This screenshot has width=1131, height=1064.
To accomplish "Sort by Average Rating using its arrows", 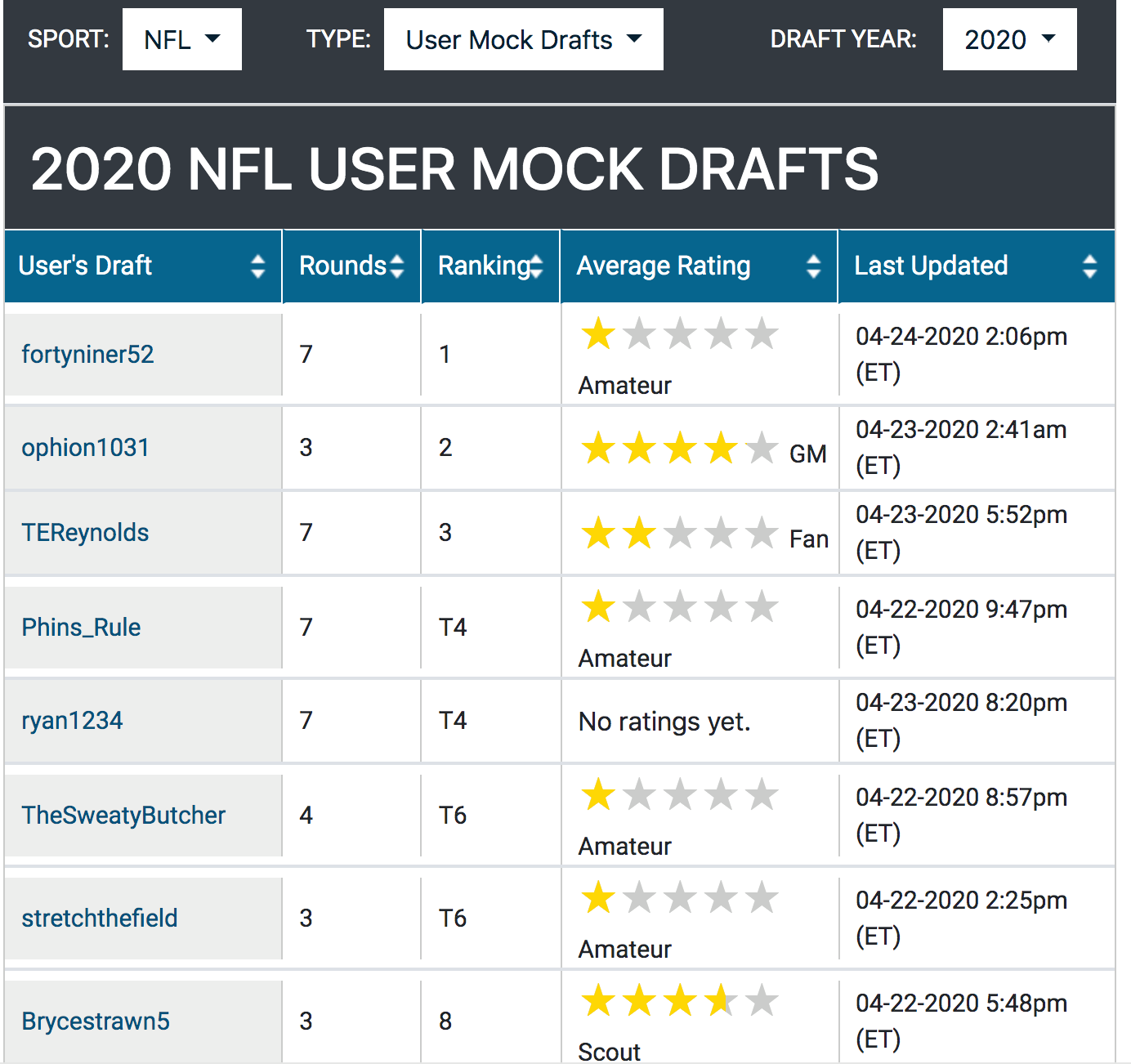I will coord(813,266).
